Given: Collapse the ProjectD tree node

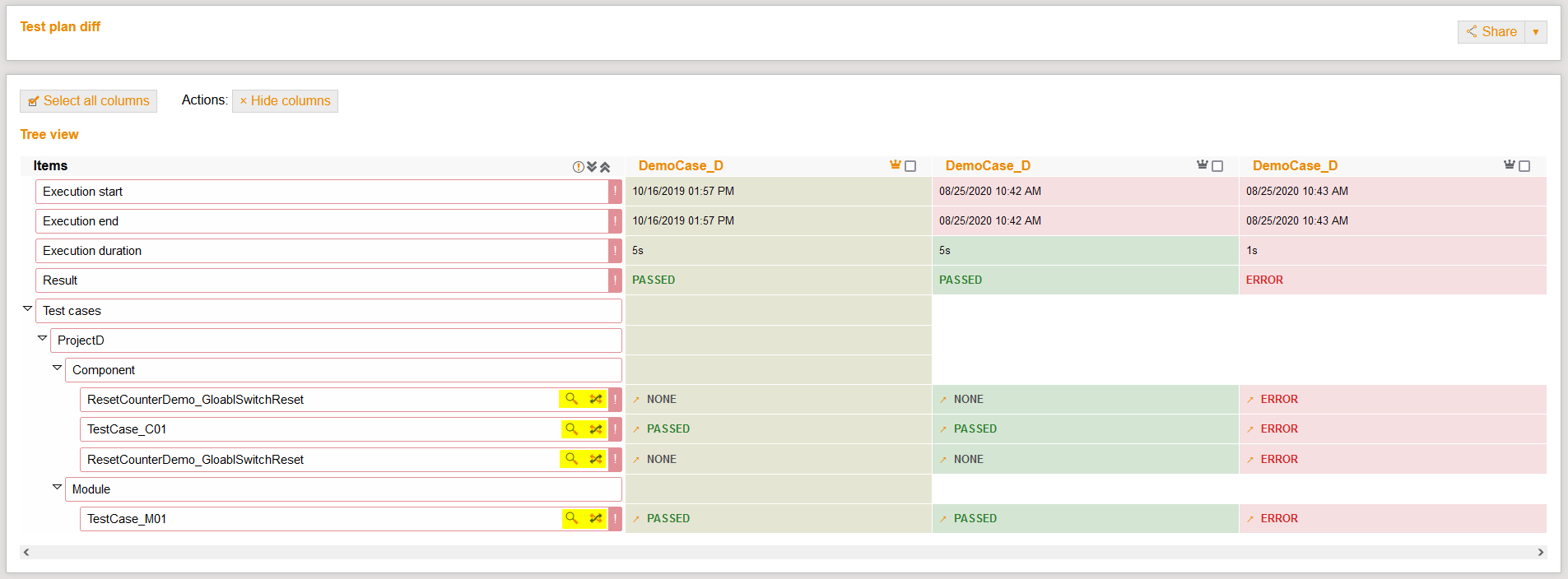Looking at the screenshot, I should [42, 338].
